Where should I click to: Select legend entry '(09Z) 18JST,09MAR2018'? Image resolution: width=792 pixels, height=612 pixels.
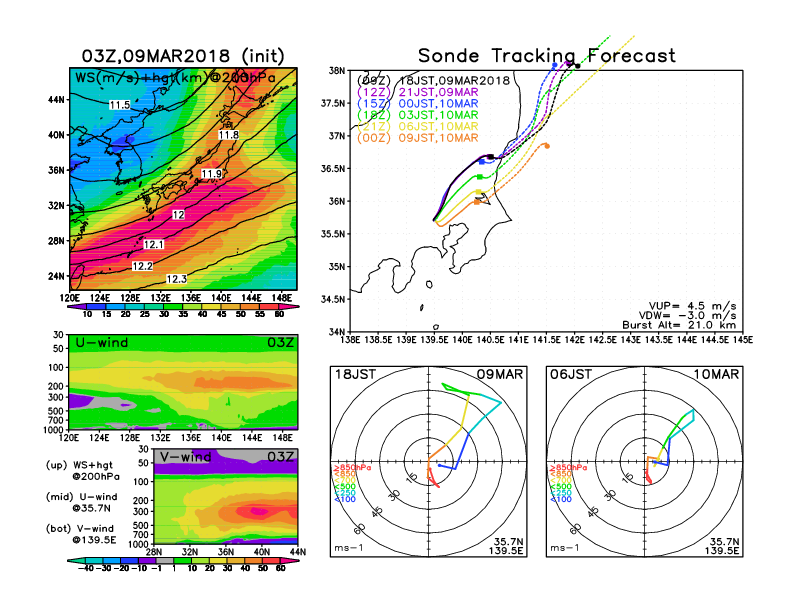point(433,81)
